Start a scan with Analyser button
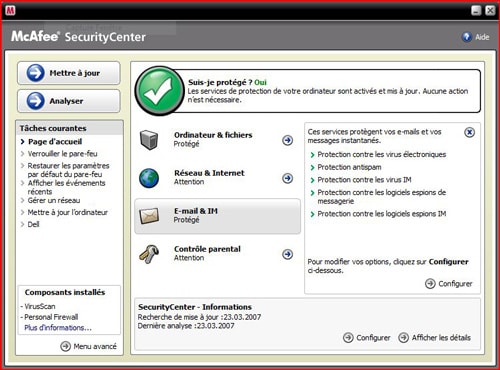Image resolution: width=500 pixels, height=370 pixels. tap(69, 101)
